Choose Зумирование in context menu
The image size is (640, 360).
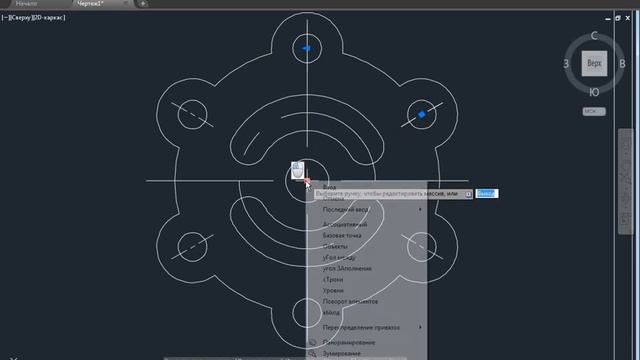(x=341, y=353)
